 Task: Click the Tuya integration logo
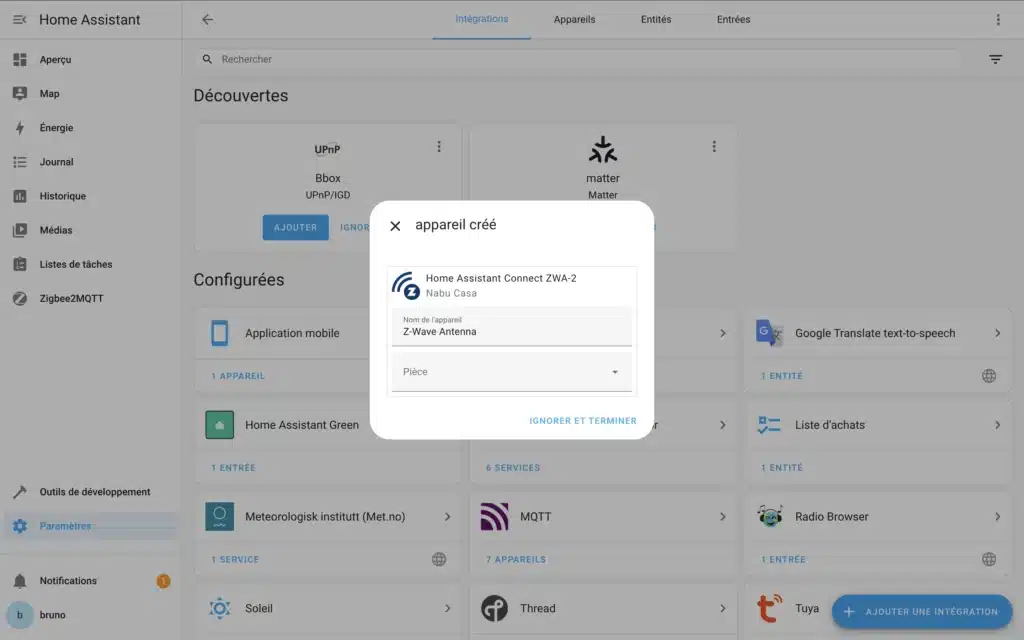point(769,608)
